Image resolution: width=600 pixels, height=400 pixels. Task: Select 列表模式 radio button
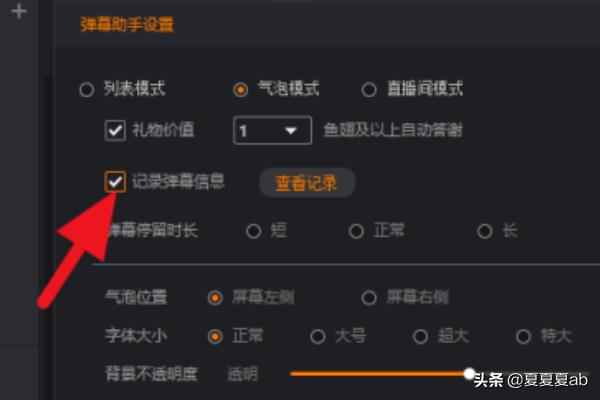(87, 90)
